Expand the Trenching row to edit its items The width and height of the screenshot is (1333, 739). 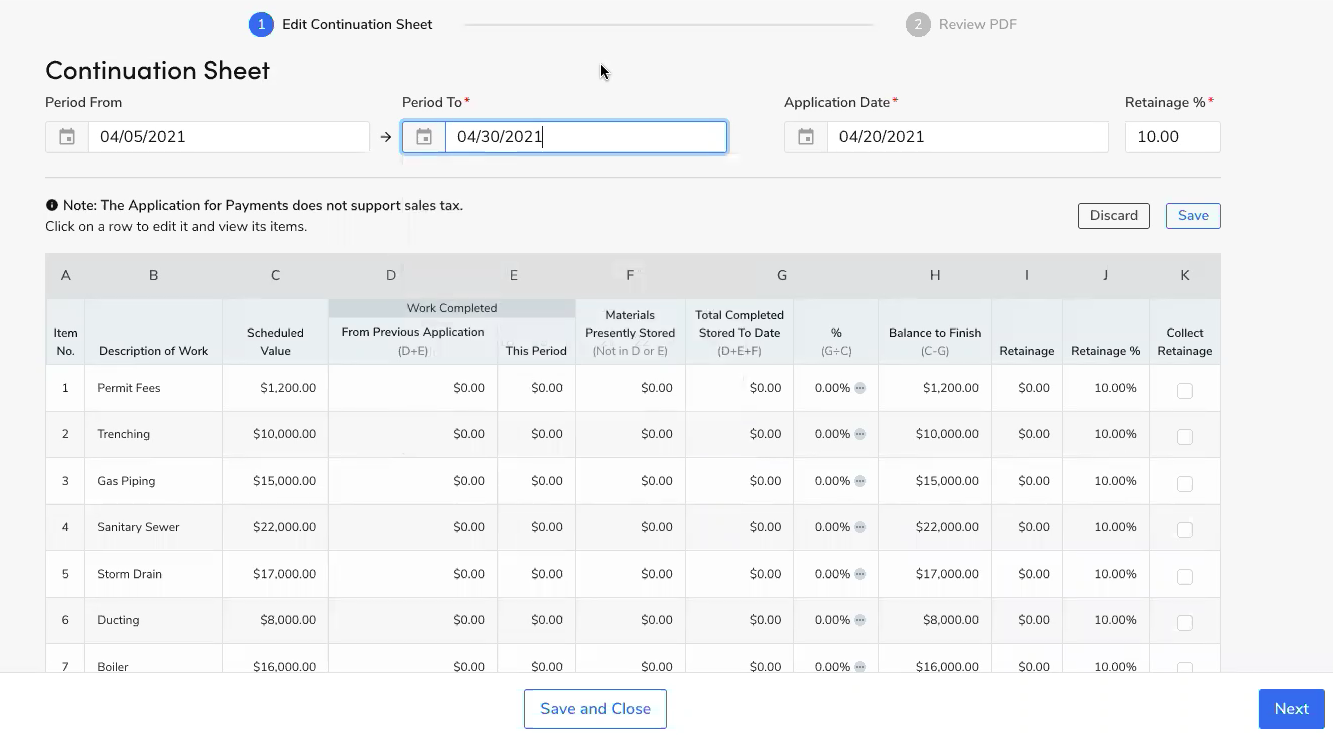(x=150, y=434)
